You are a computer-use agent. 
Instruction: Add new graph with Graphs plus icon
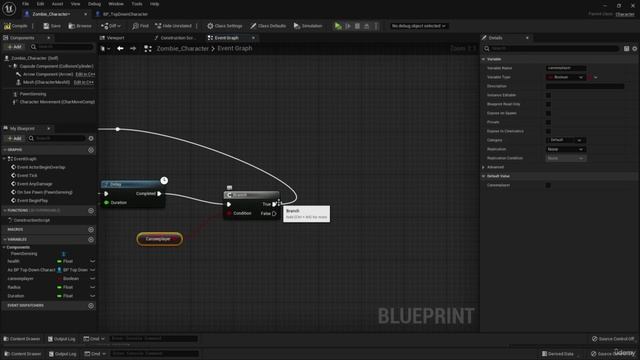click(91, 150)
